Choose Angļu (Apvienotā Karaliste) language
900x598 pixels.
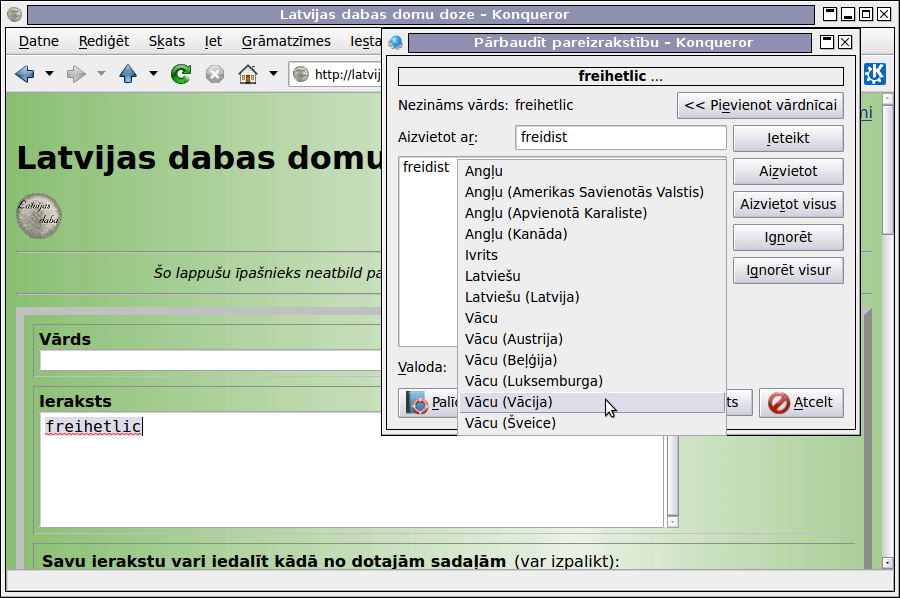click(591, 213)
